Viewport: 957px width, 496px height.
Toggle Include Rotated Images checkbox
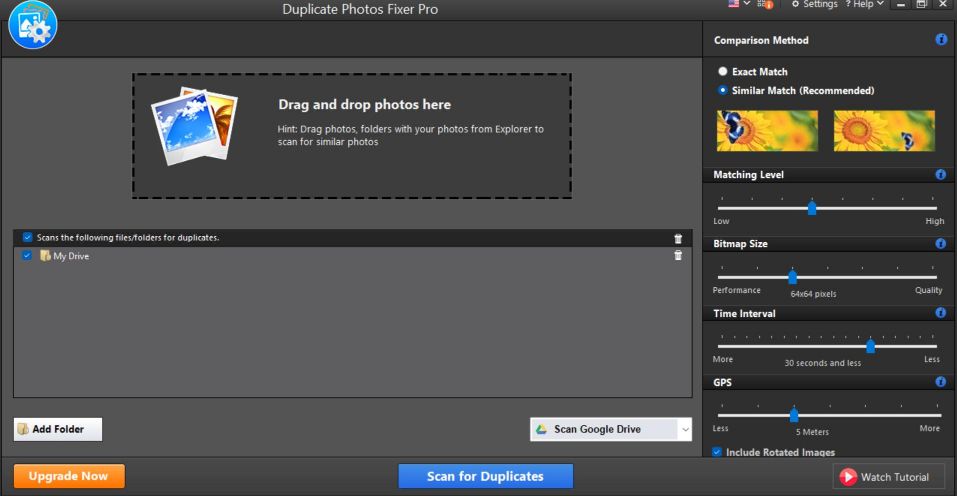click(717, 452)
